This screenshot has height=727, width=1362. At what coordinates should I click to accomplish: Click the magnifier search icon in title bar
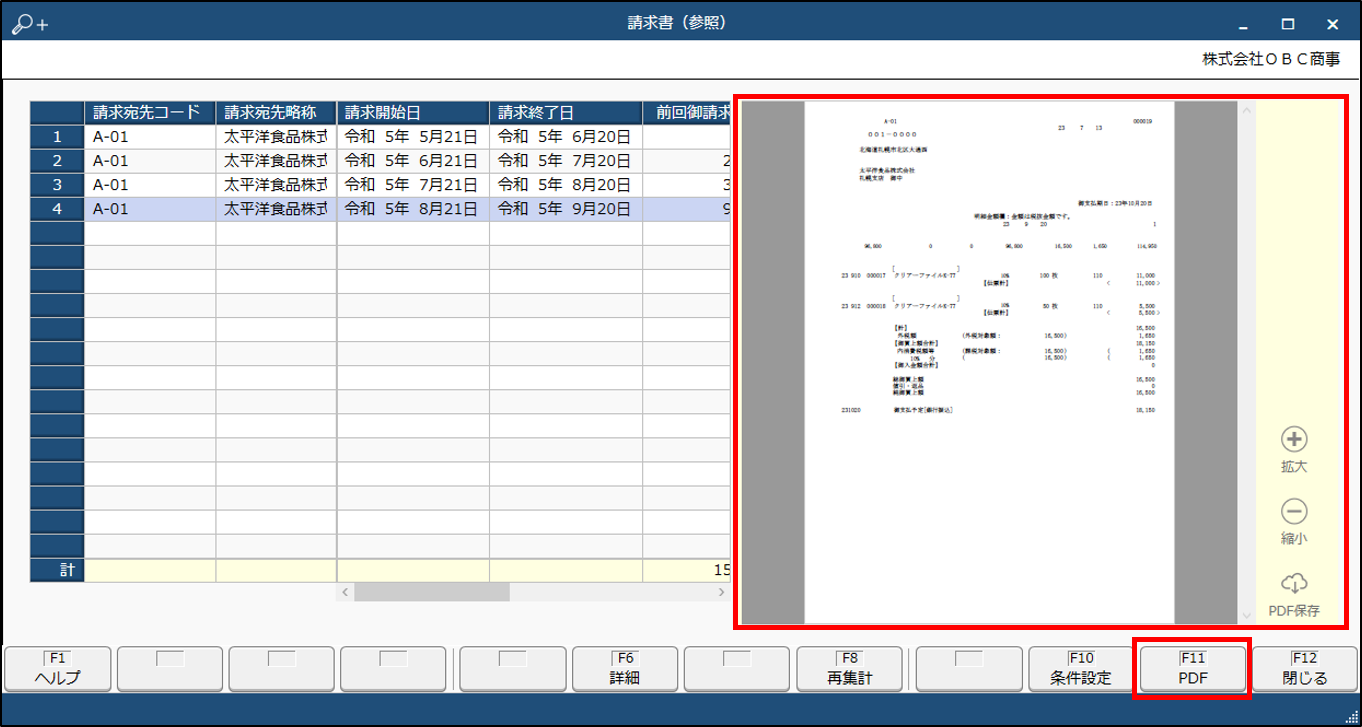[x=29, y=24]
